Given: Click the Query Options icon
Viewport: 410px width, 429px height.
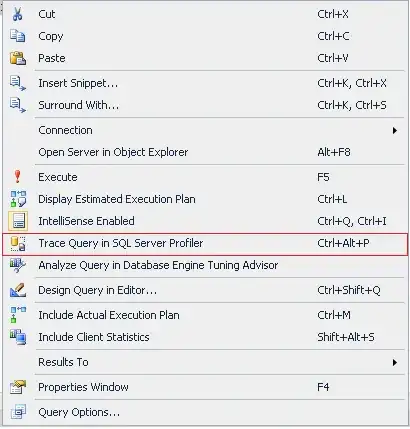Looking at the screenshot, I should click(18, 412).
